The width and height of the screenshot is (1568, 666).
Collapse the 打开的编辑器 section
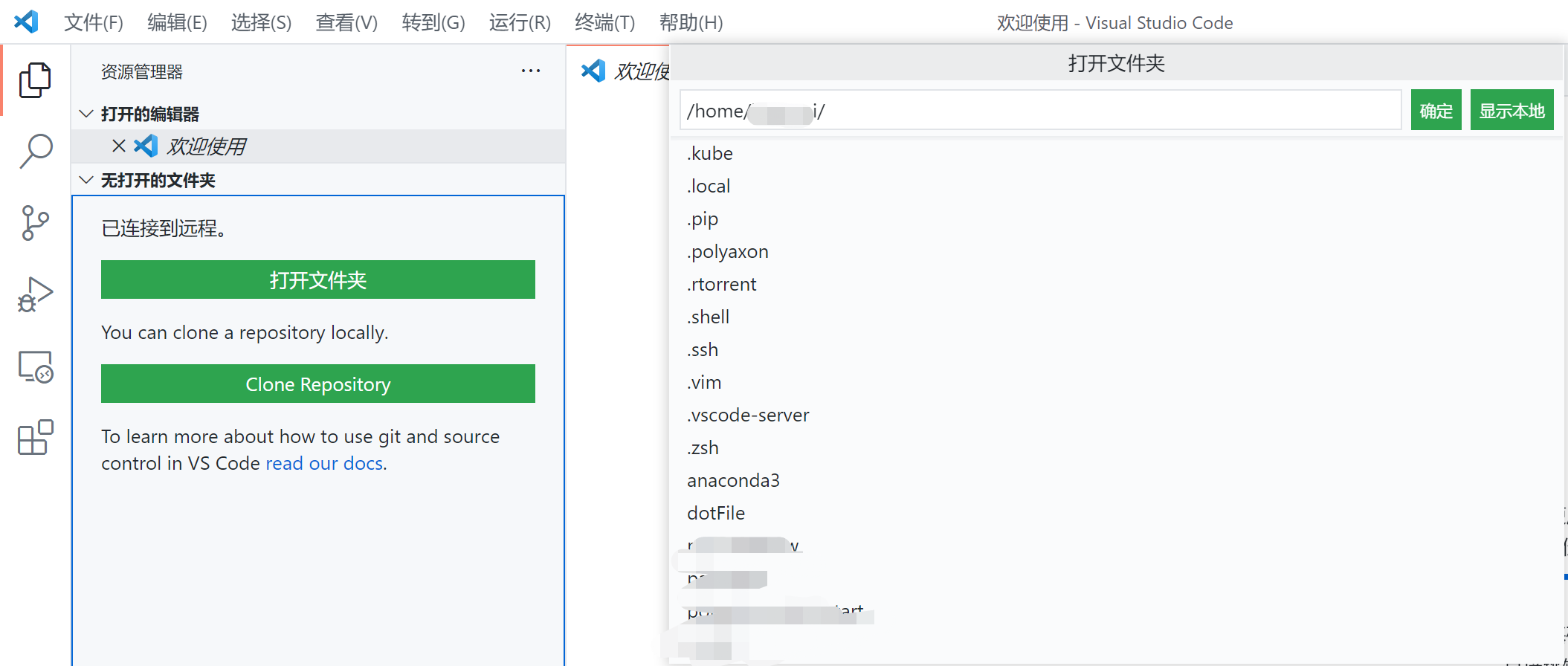click(86, 114)
